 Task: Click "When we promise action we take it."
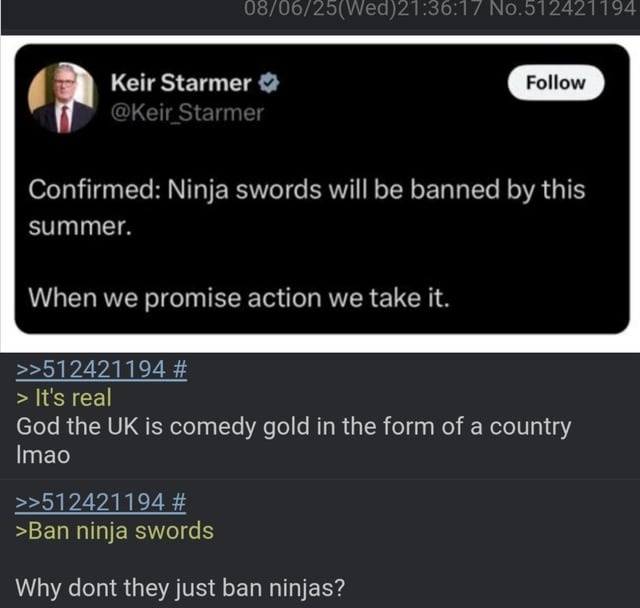pos(238,296)
